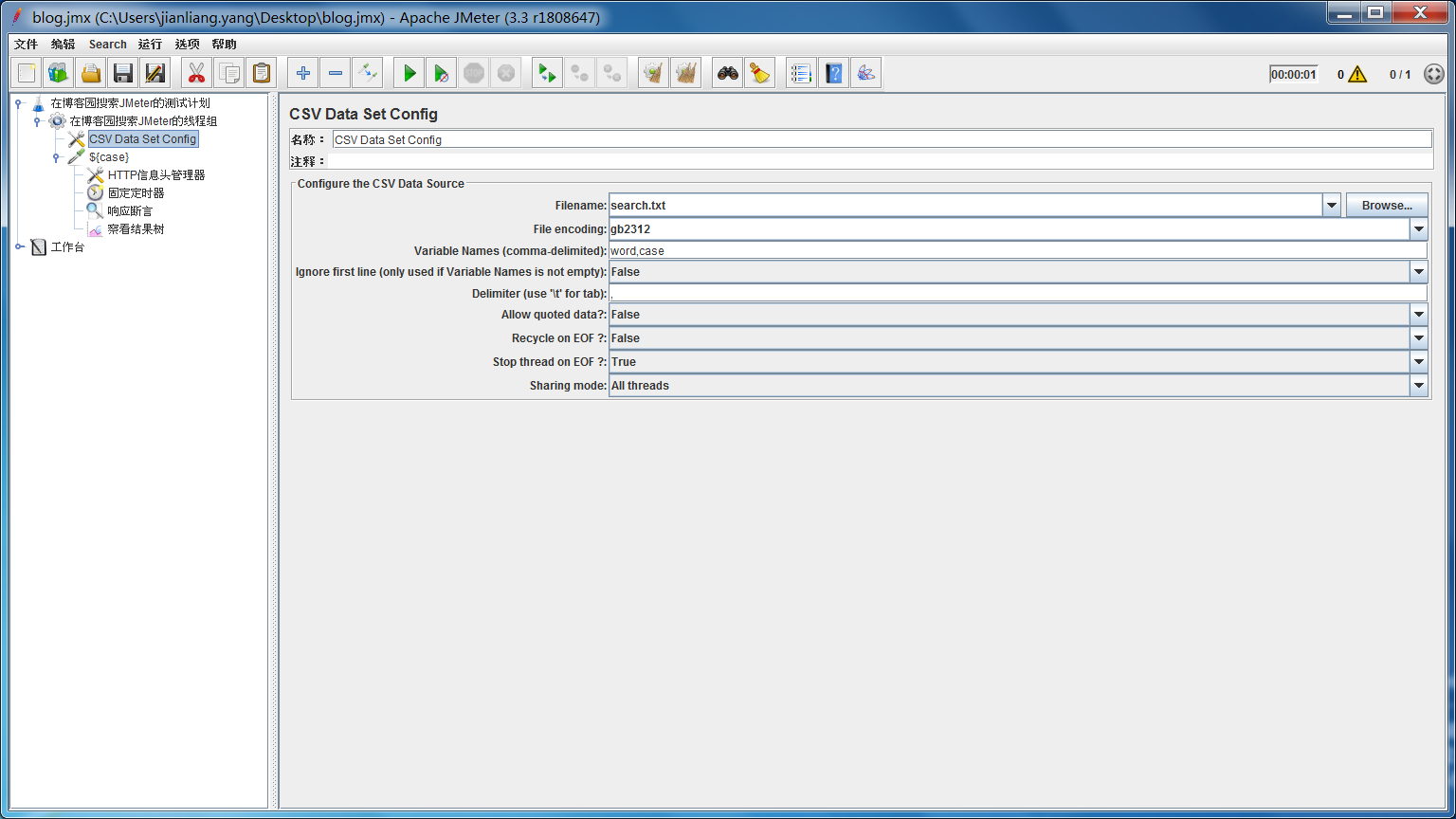The image size is (1456, 819).
Task: Click the Remote Stop All icon
Action: 579,73
